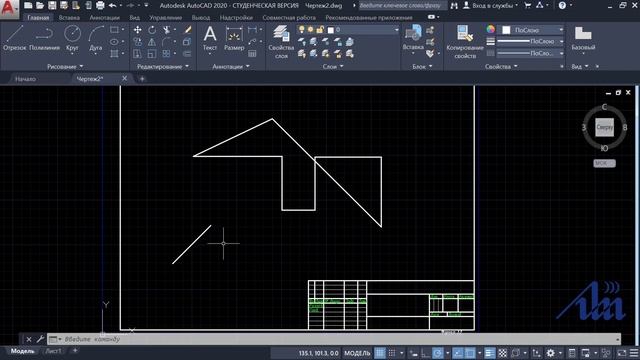Expand the Свойства panel

pyautogui.click(x=501, y=67)
